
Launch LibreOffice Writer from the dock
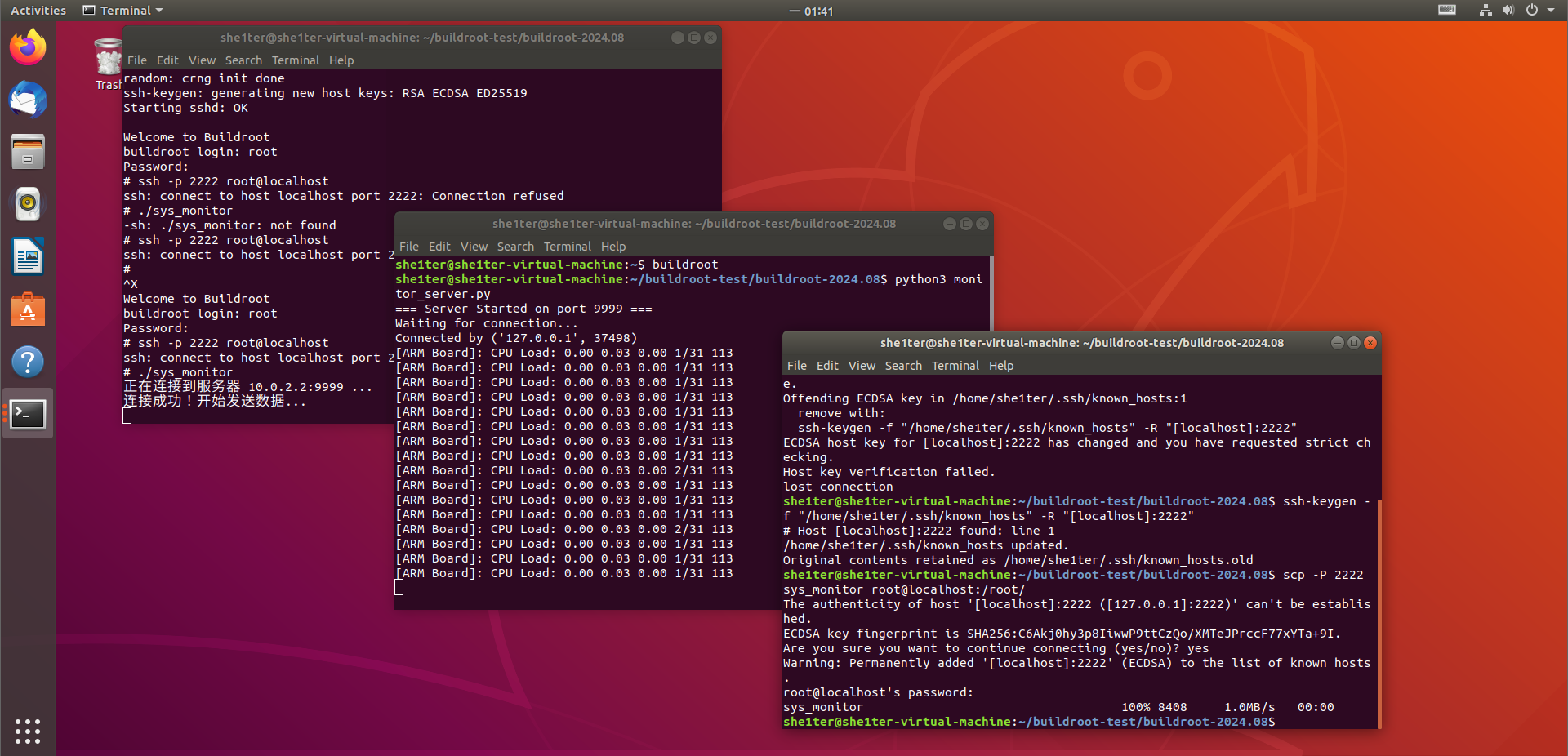(x=28, y=257)
